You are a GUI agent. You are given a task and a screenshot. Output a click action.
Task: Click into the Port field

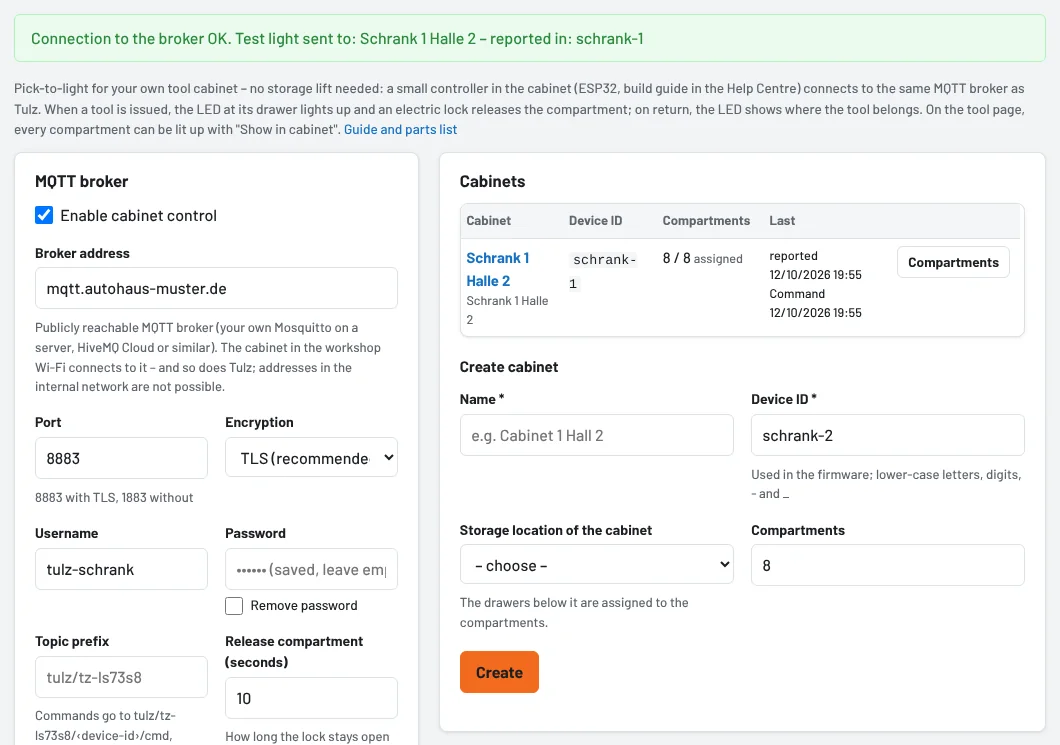click(x=121, y=458)
